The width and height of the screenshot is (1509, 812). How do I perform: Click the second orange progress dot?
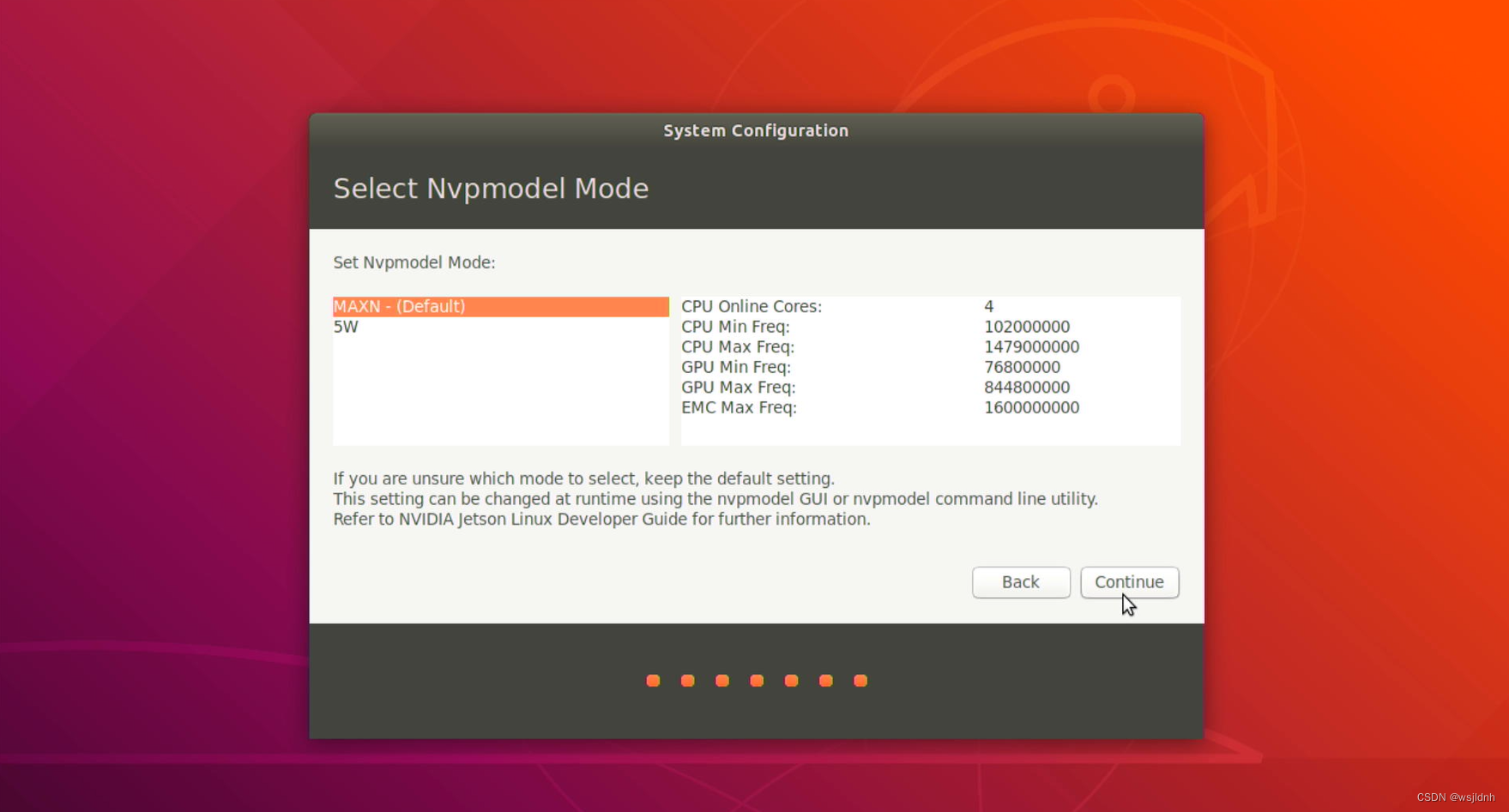pos(687,680)
